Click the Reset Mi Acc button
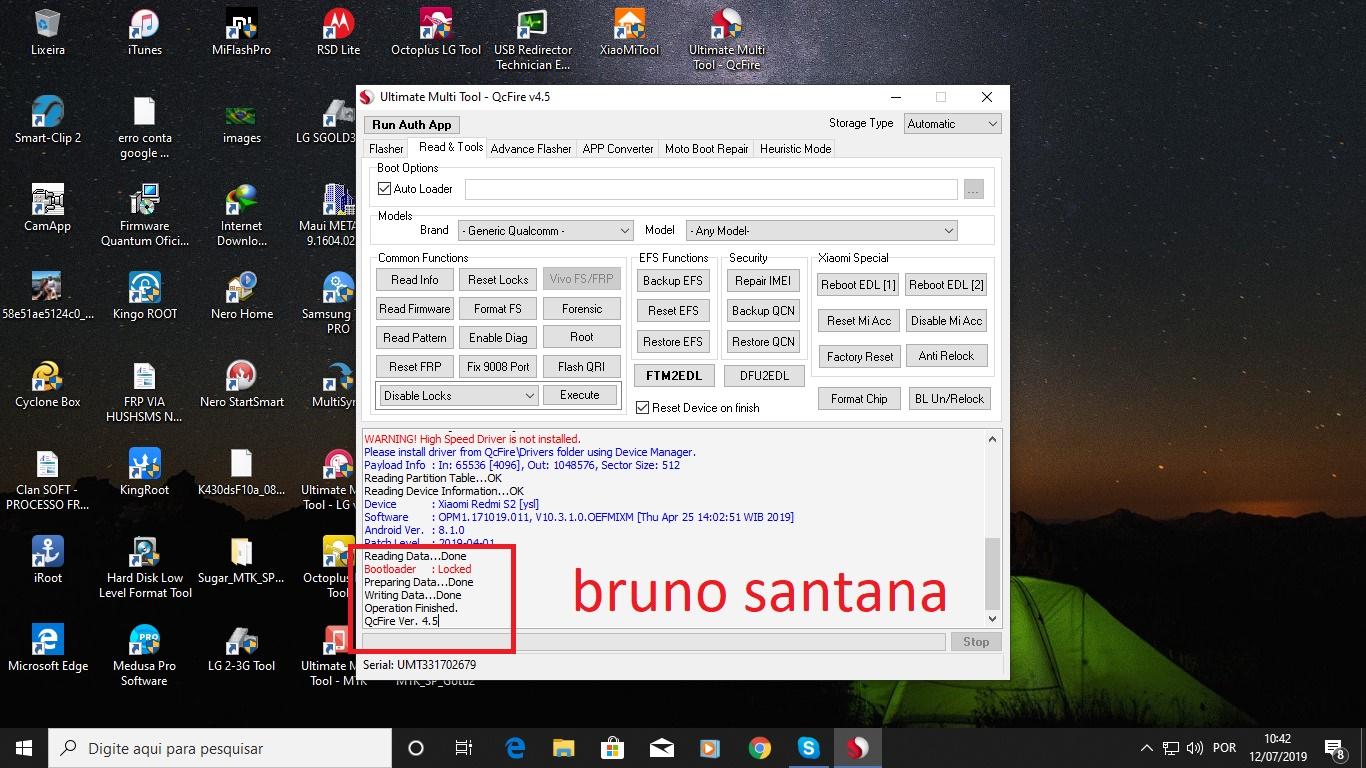This screenshot has height=768, width=1366. click(859, 321)
